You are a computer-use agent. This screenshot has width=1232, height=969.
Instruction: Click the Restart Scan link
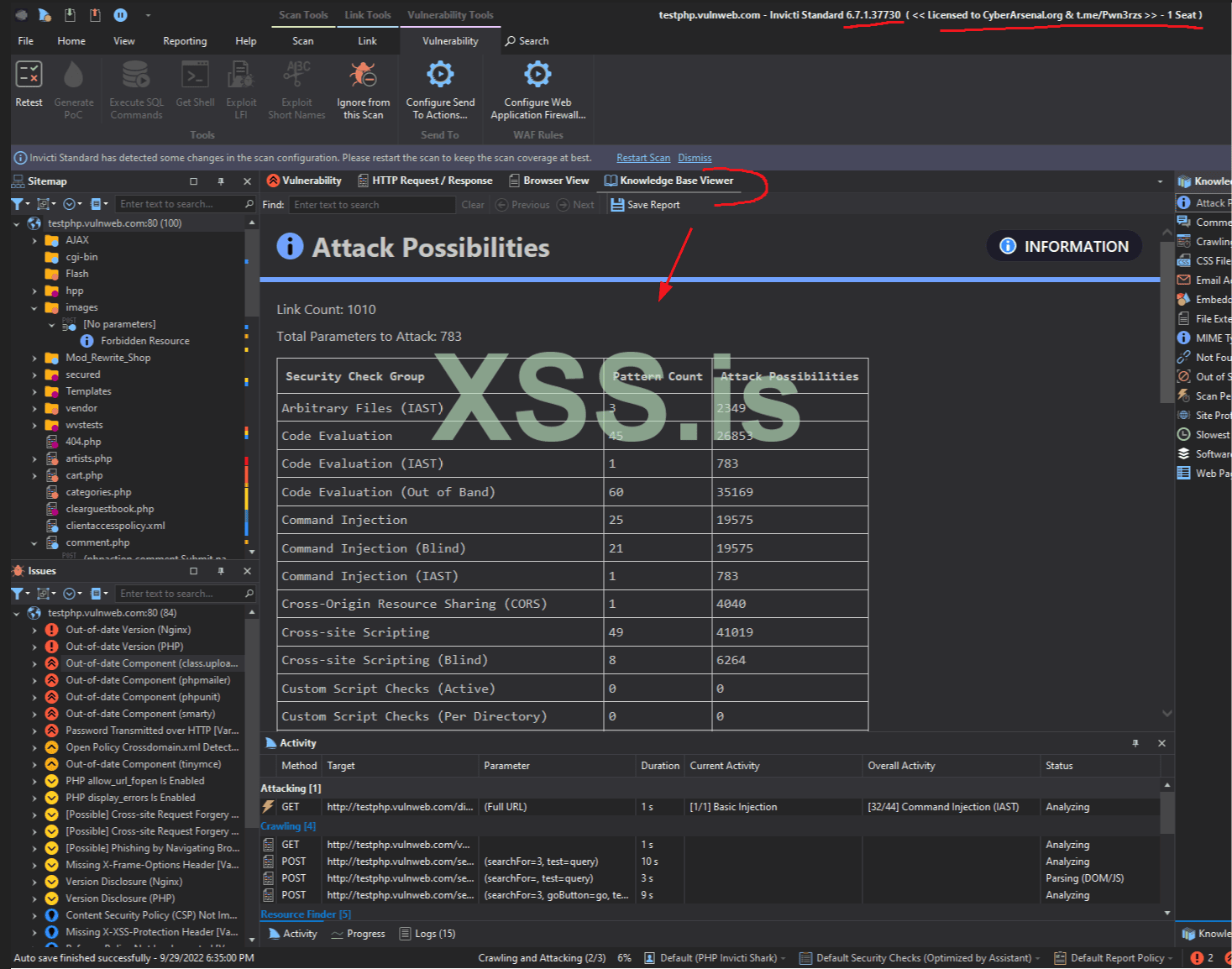tap(643, 158)
